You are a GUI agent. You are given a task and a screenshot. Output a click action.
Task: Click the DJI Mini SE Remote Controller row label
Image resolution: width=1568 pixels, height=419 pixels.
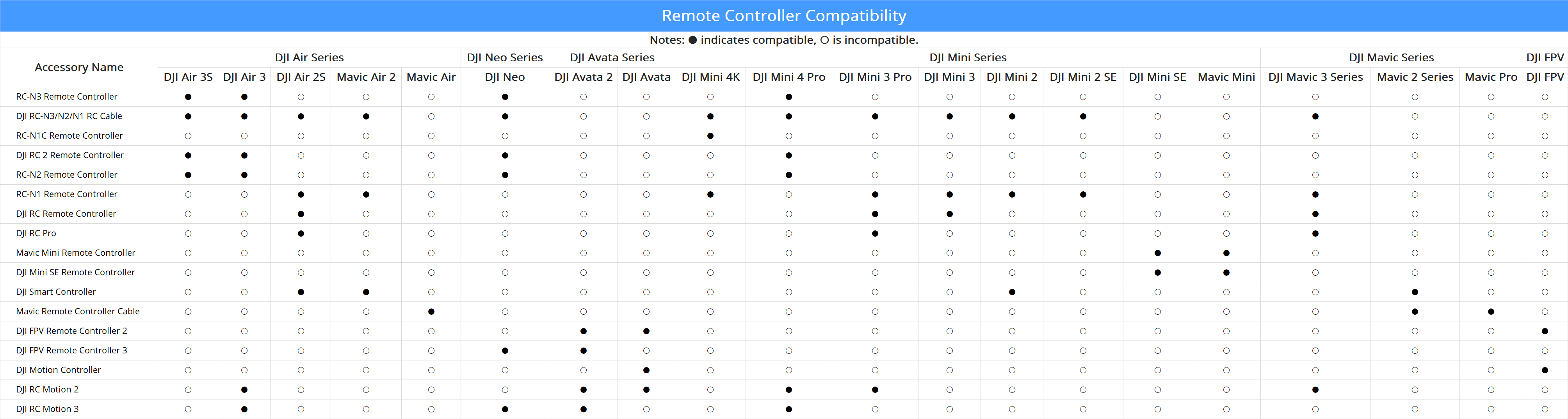(75, 272)
